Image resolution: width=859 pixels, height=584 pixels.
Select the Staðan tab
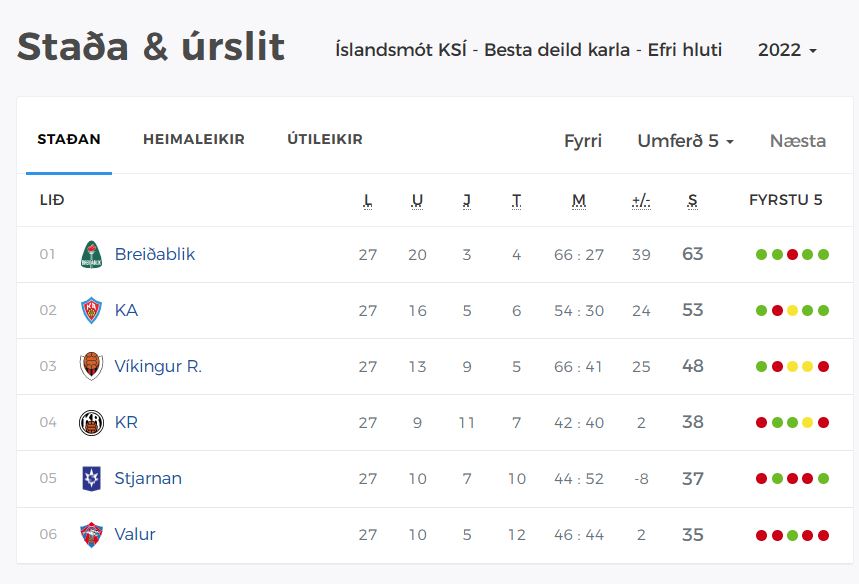tap(69, 140)
